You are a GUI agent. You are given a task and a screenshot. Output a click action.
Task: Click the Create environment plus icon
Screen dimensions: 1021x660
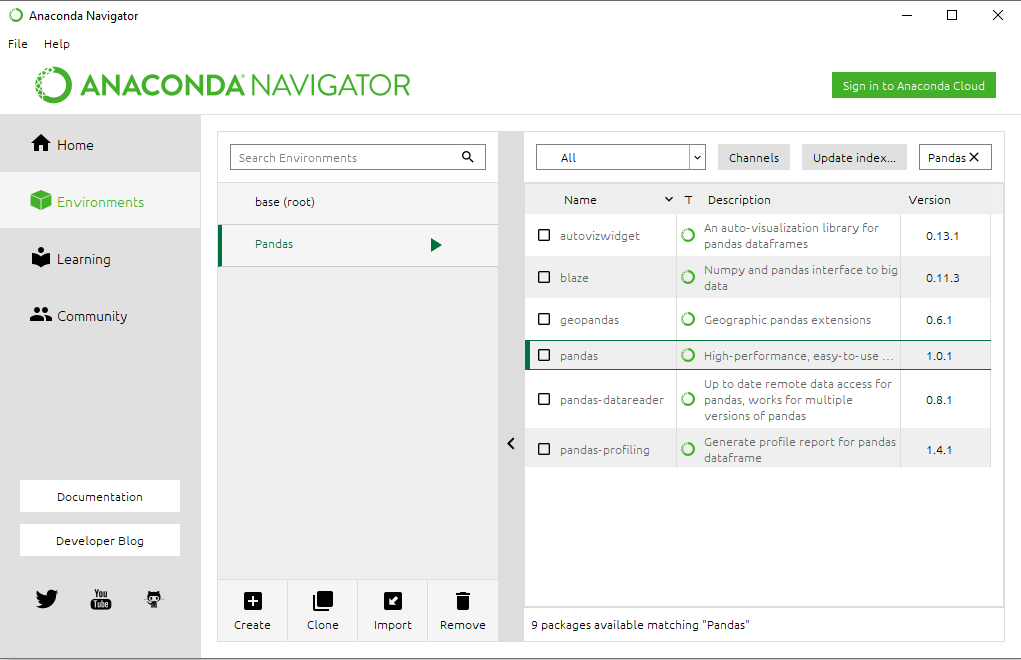point(253,601)
